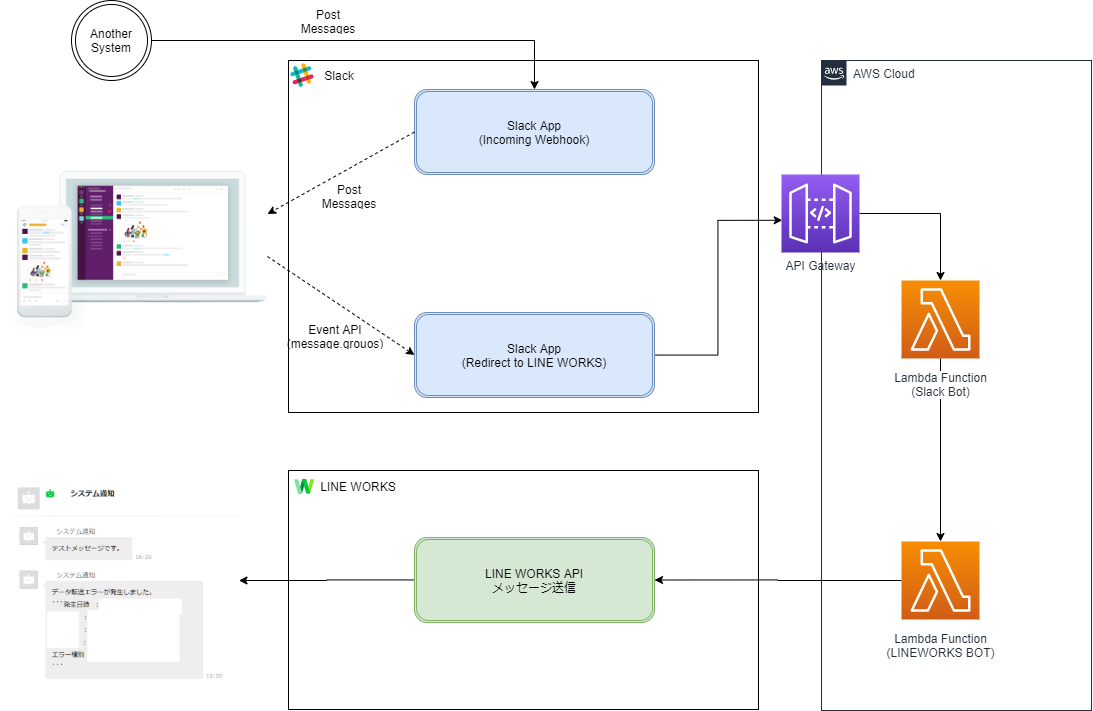Click the データ転送エラー message bubble

[124, 629]
